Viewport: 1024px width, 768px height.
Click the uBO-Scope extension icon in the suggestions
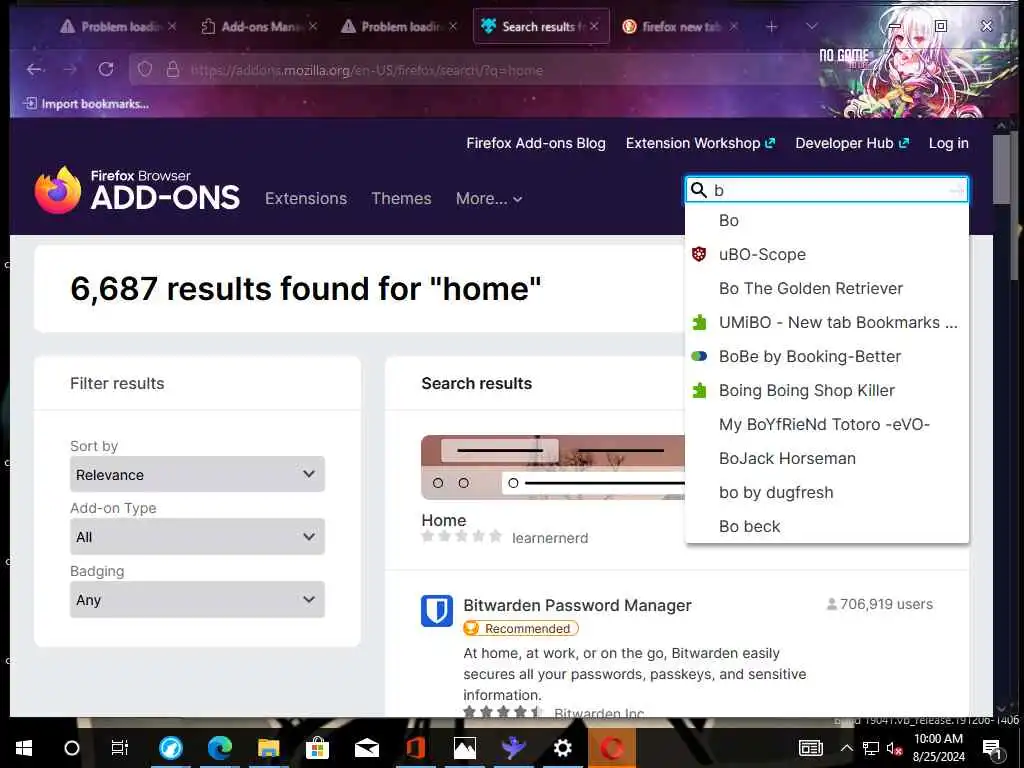pyautogui.click(x=699, y=254)
